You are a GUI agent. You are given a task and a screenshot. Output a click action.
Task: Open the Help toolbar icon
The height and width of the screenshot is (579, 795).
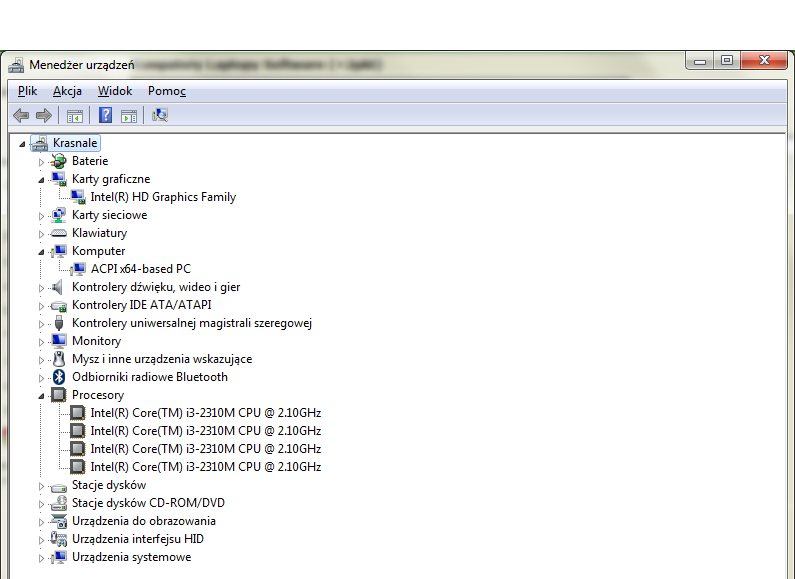pos(105,115)
